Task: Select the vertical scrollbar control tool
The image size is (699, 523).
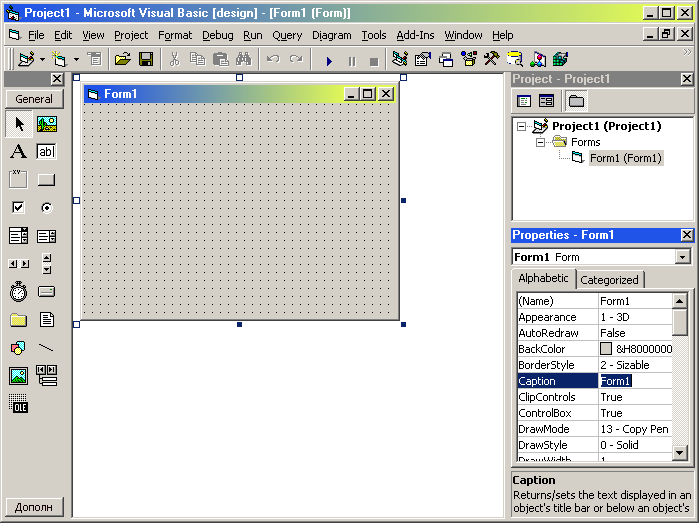Action: point(47,264)
